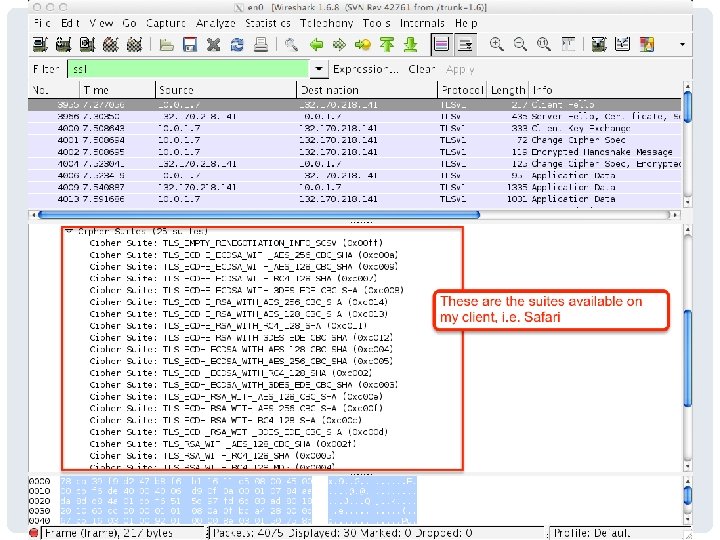The width and height of the screenshot is (720, 540).
Task: Open a capture file folder icon
Action: pos(166,45)
